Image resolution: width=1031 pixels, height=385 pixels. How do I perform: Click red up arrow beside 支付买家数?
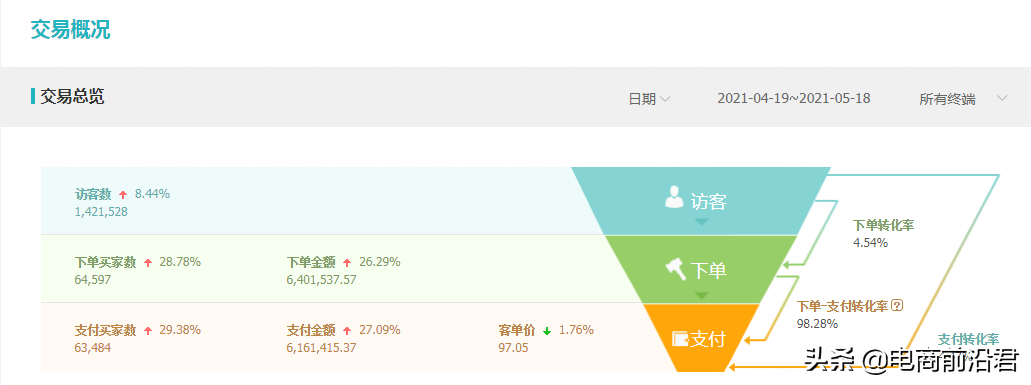[x=148, y=330]
